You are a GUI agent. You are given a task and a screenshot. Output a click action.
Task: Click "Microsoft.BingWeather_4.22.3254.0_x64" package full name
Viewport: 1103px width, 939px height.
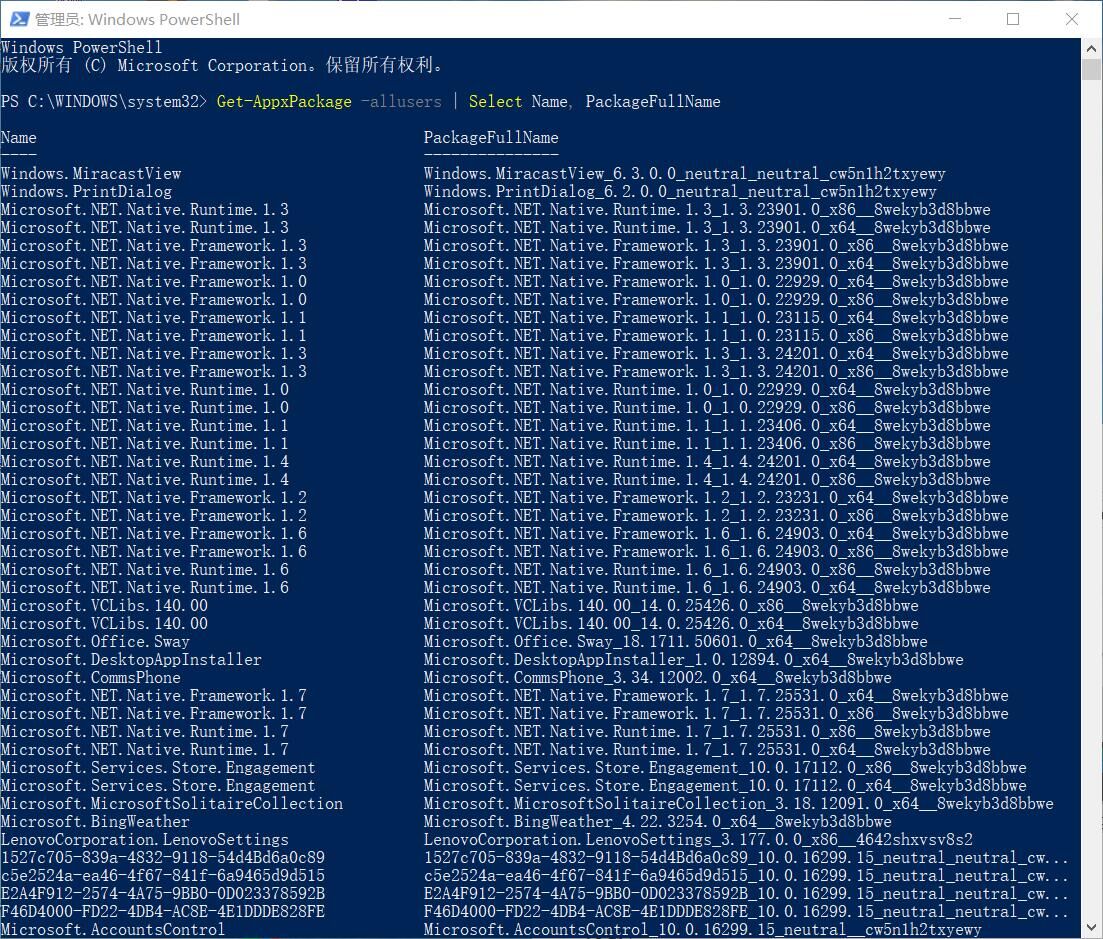pos(658,822)
